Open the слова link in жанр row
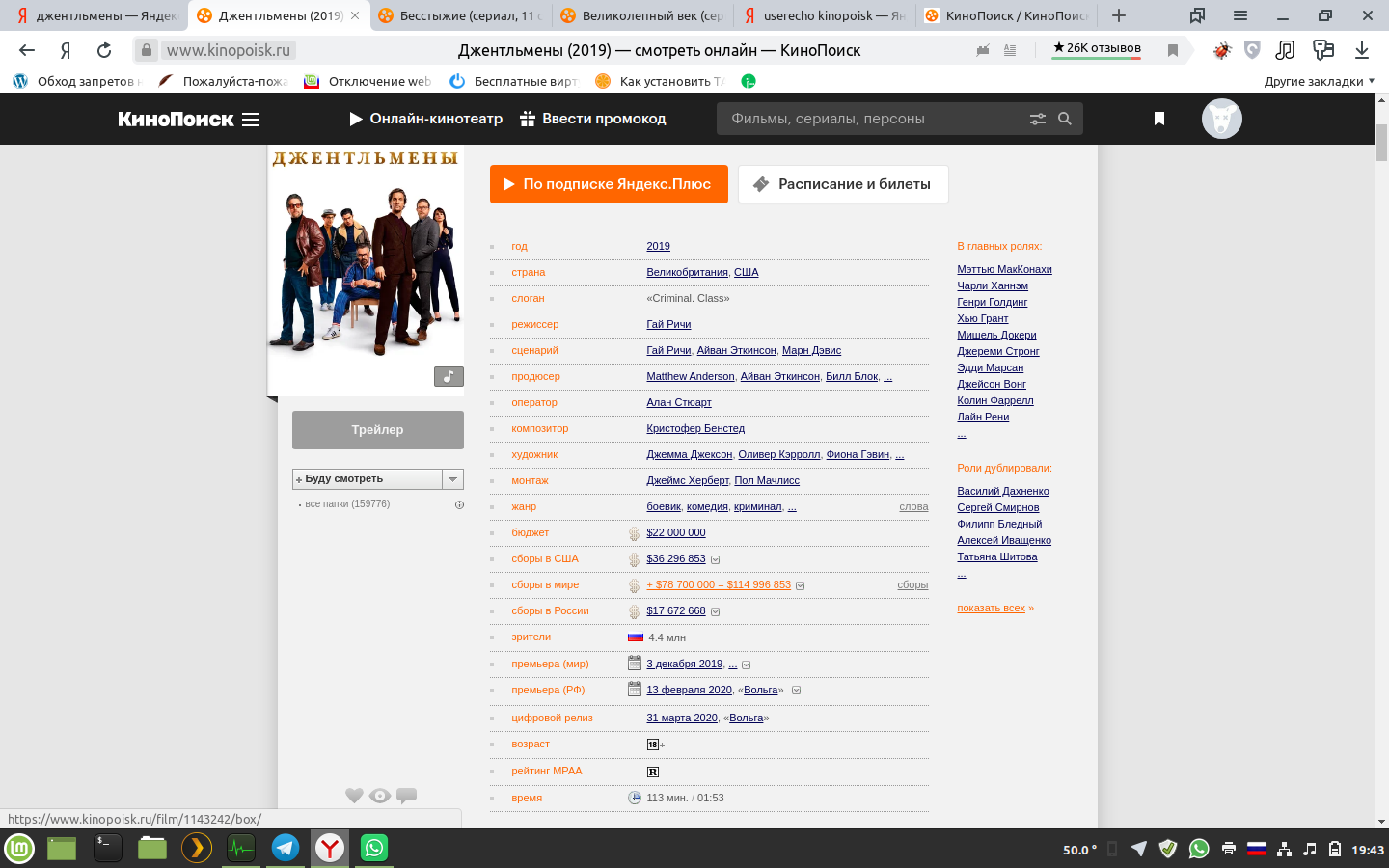Screen dimensions: 1389x868 click(x=913, y=506)
